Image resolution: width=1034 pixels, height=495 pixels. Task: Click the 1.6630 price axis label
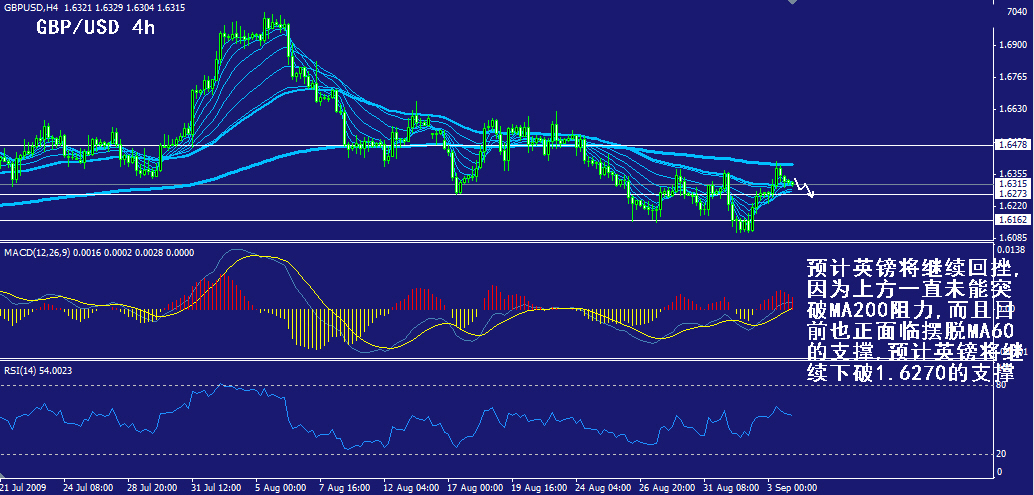point(1012,109)
